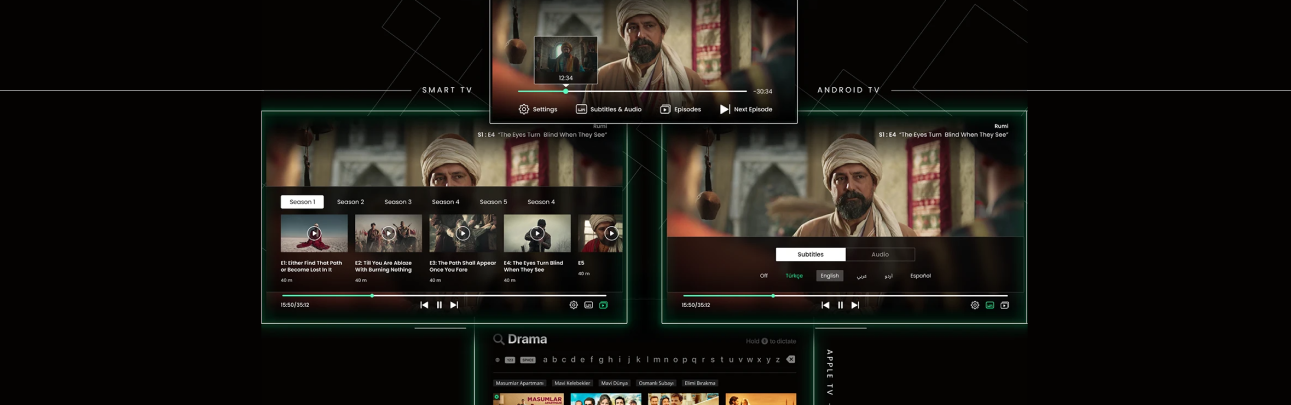Choose Urdu (اردو) subtitle language
The width and height of the screenshot is (1291, 405).
888,276
